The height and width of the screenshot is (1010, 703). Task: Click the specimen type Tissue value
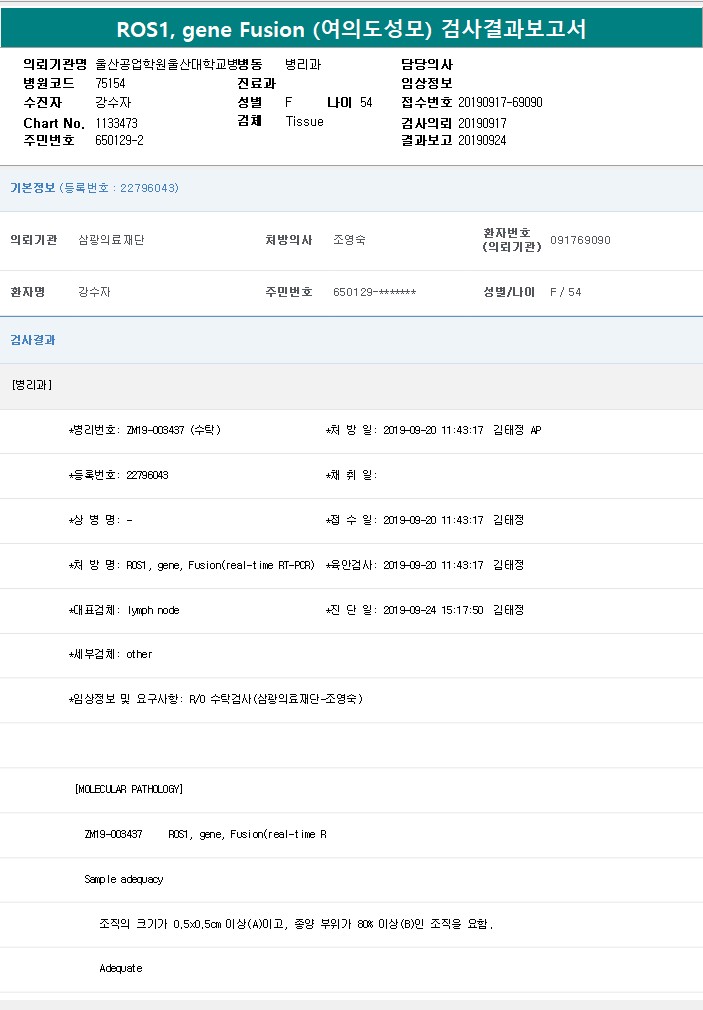pos(304,121)
